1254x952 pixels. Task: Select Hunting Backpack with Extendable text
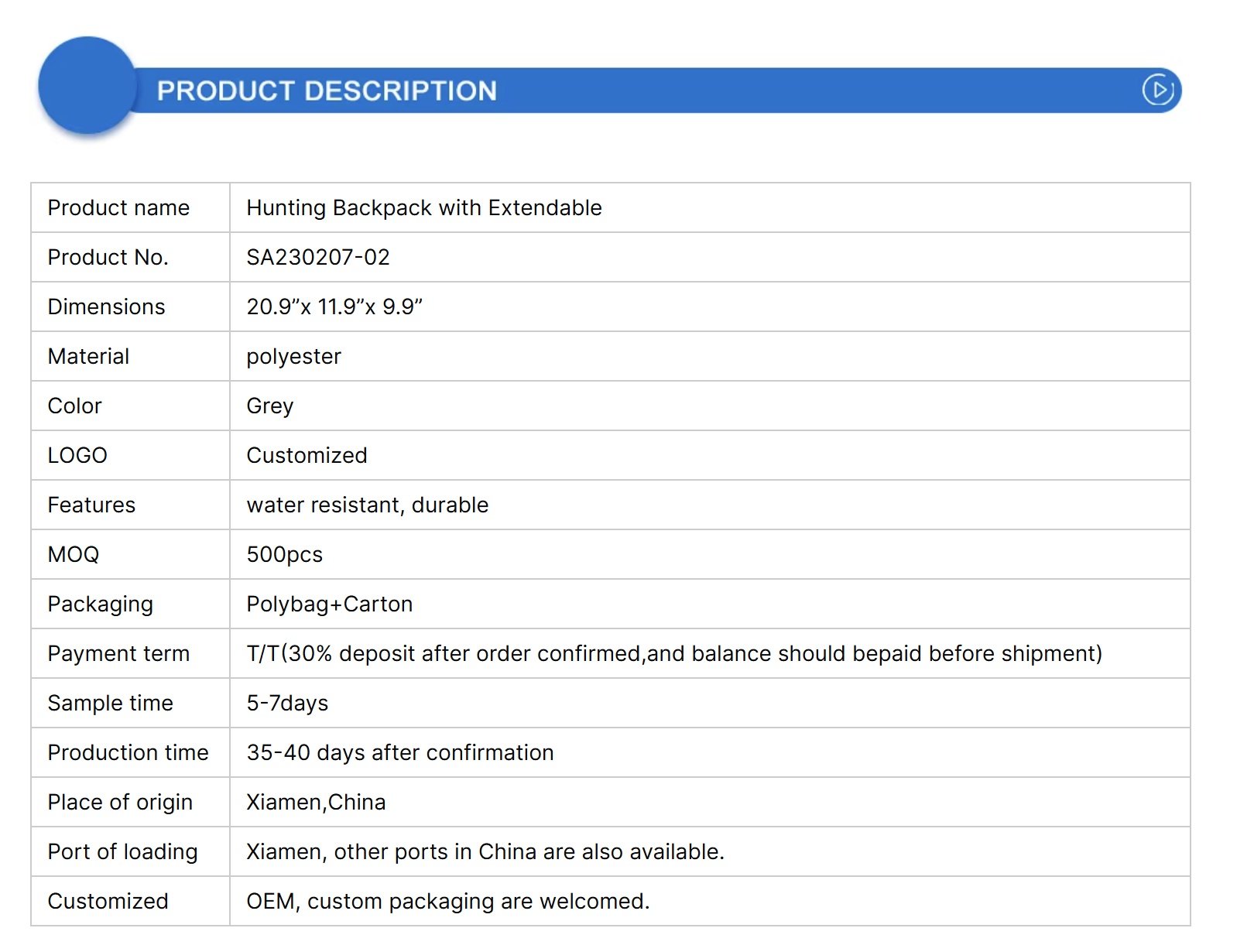pos(424,207)
